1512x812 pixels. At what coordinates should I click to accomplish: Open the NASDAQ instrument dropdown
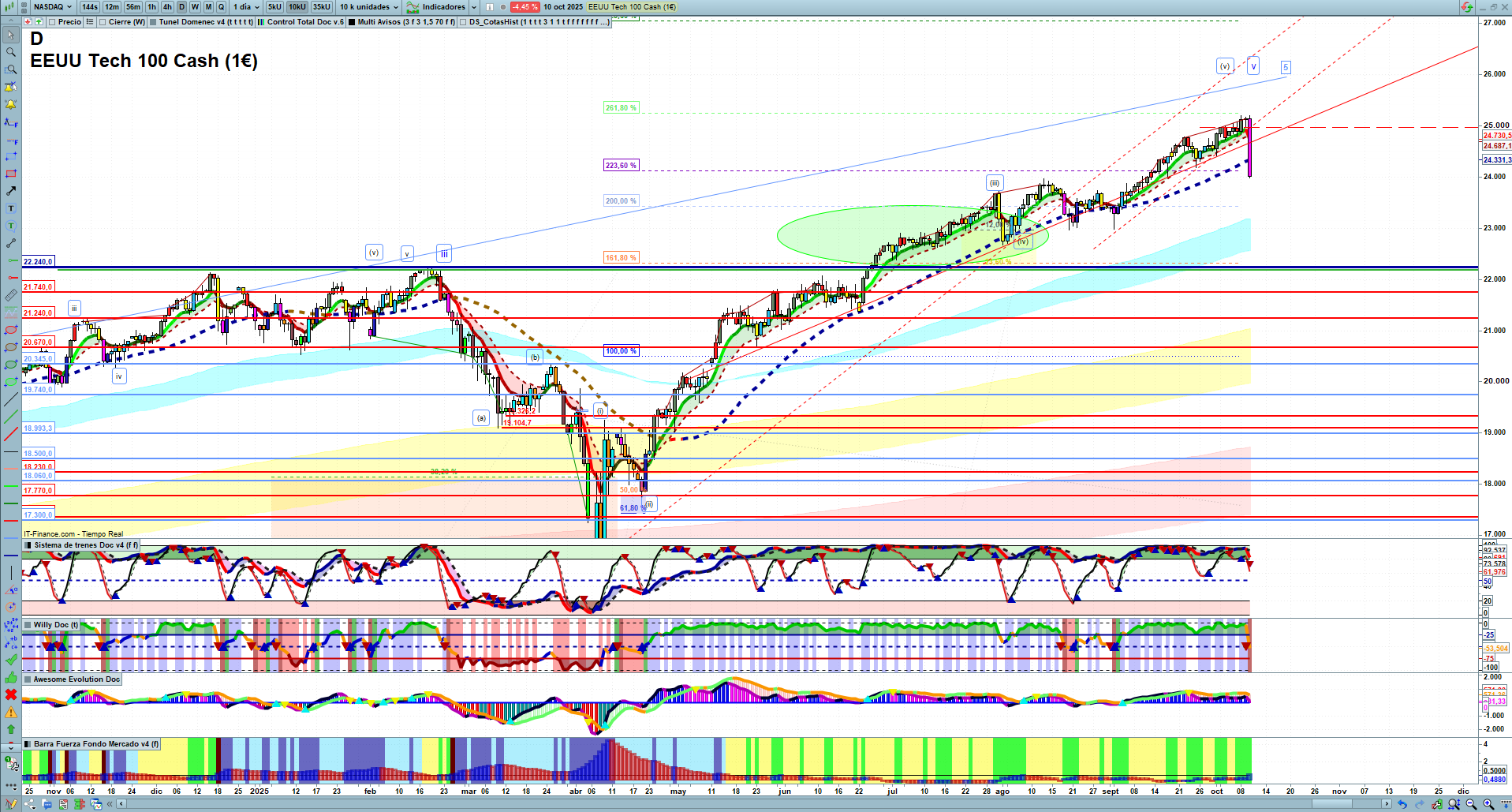tap(52, 7)
